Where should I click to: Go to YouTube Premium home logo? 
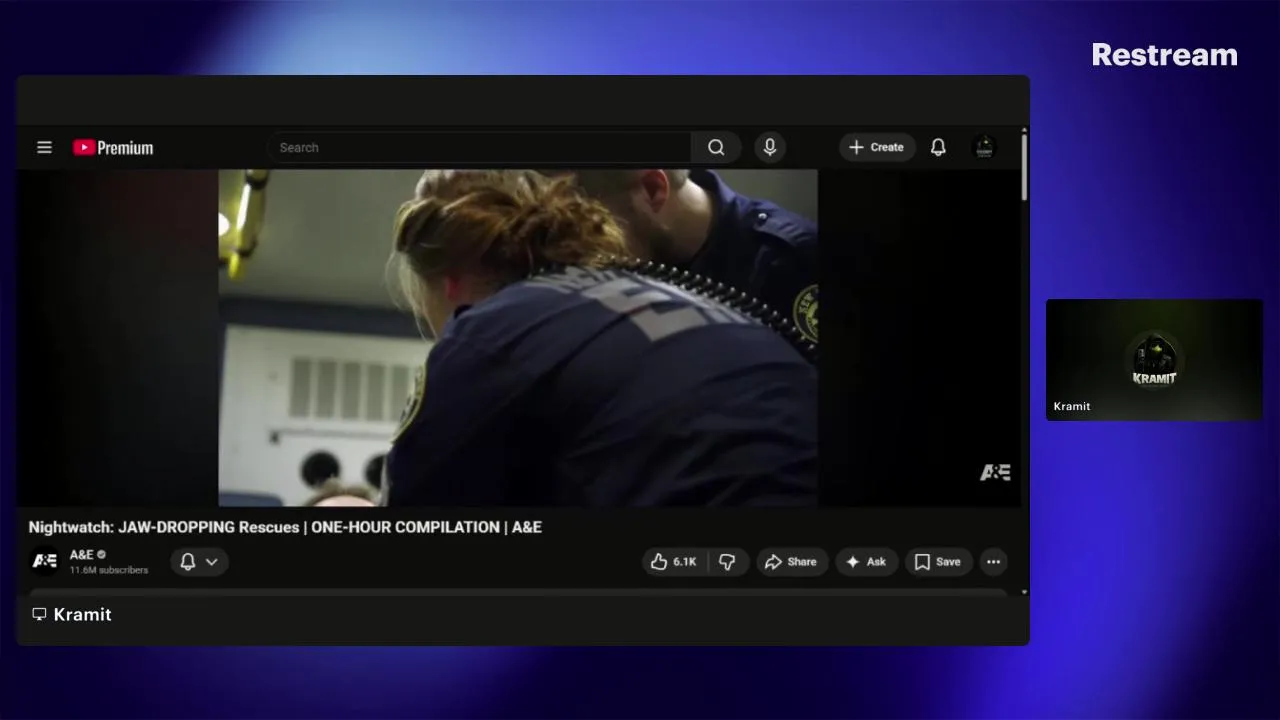pos(113,148)
